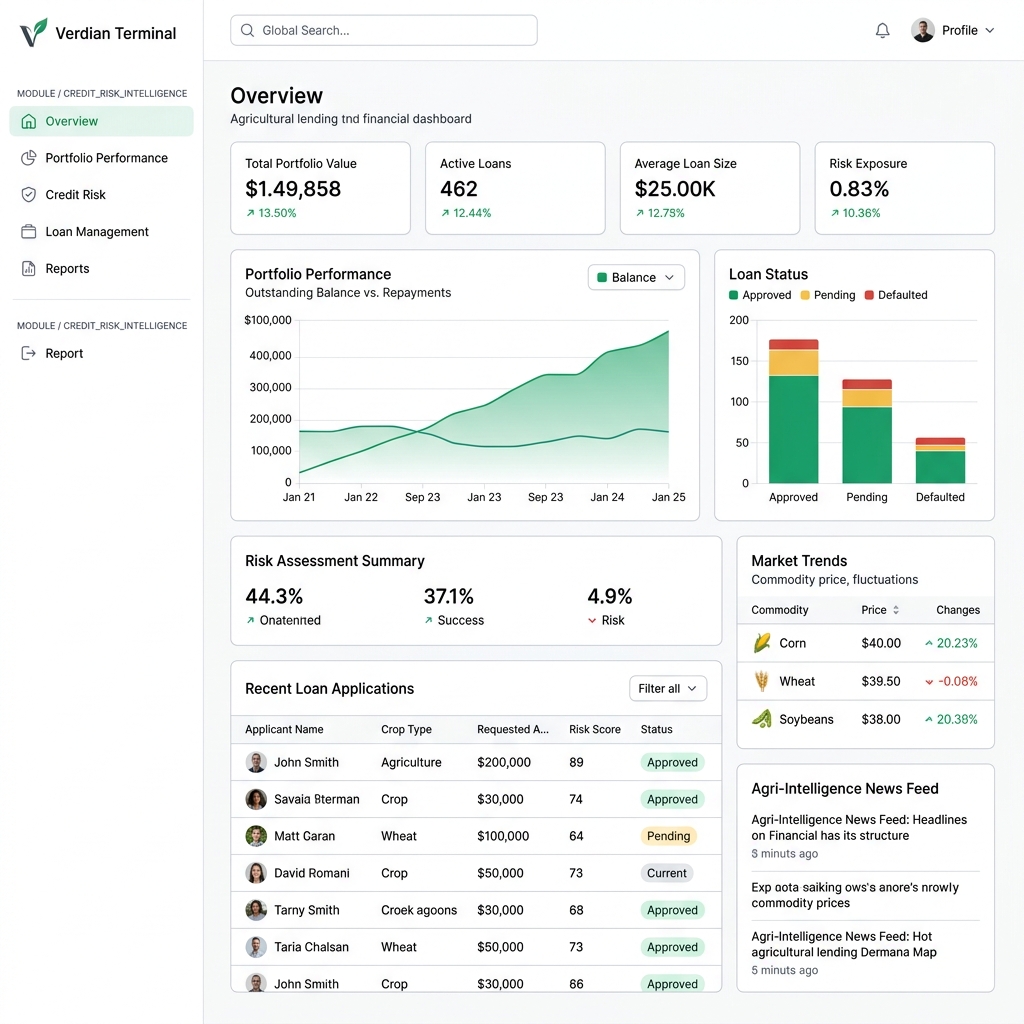Image resolution: width=1024 pixels, height=1024 pixels.
Task: Click the green Balance color swatch
Action: 602,278
